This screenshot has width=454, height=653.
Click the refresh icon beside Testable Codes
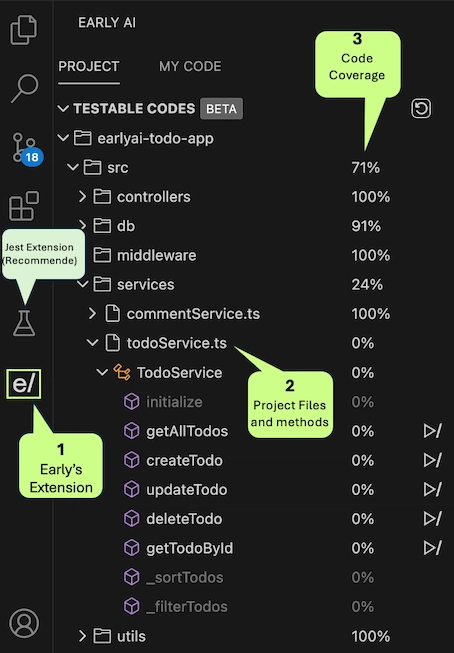click(421, 109)
